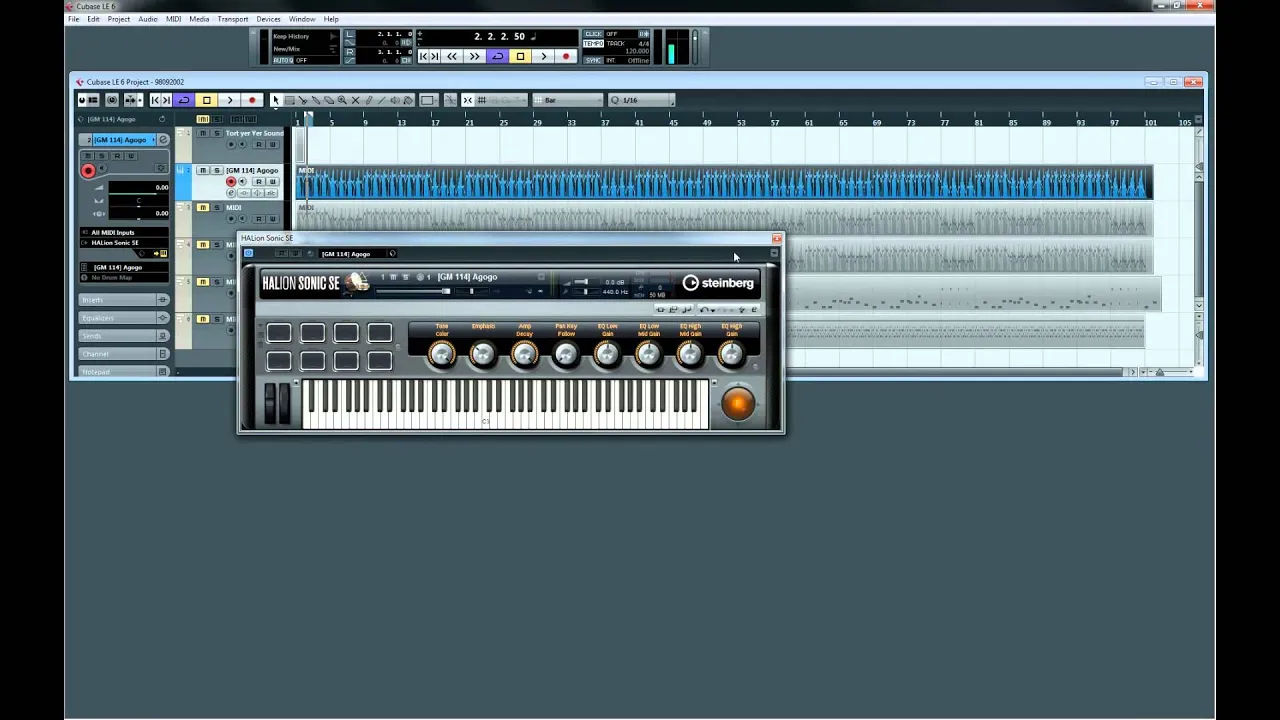
Task: Click Record in project window toolbar
Action: pyautogui.click(x=252, y=100)
